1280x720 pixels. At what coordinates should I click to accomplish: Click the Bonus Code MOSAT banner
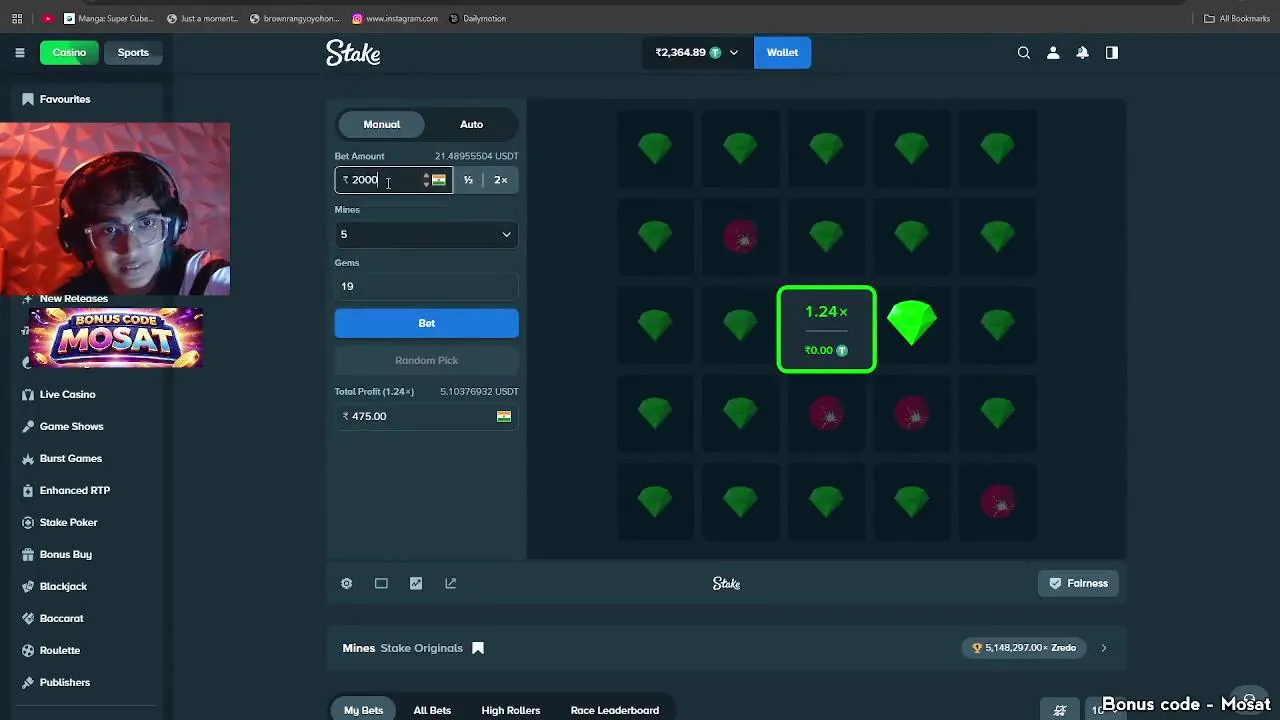point(116,338)
